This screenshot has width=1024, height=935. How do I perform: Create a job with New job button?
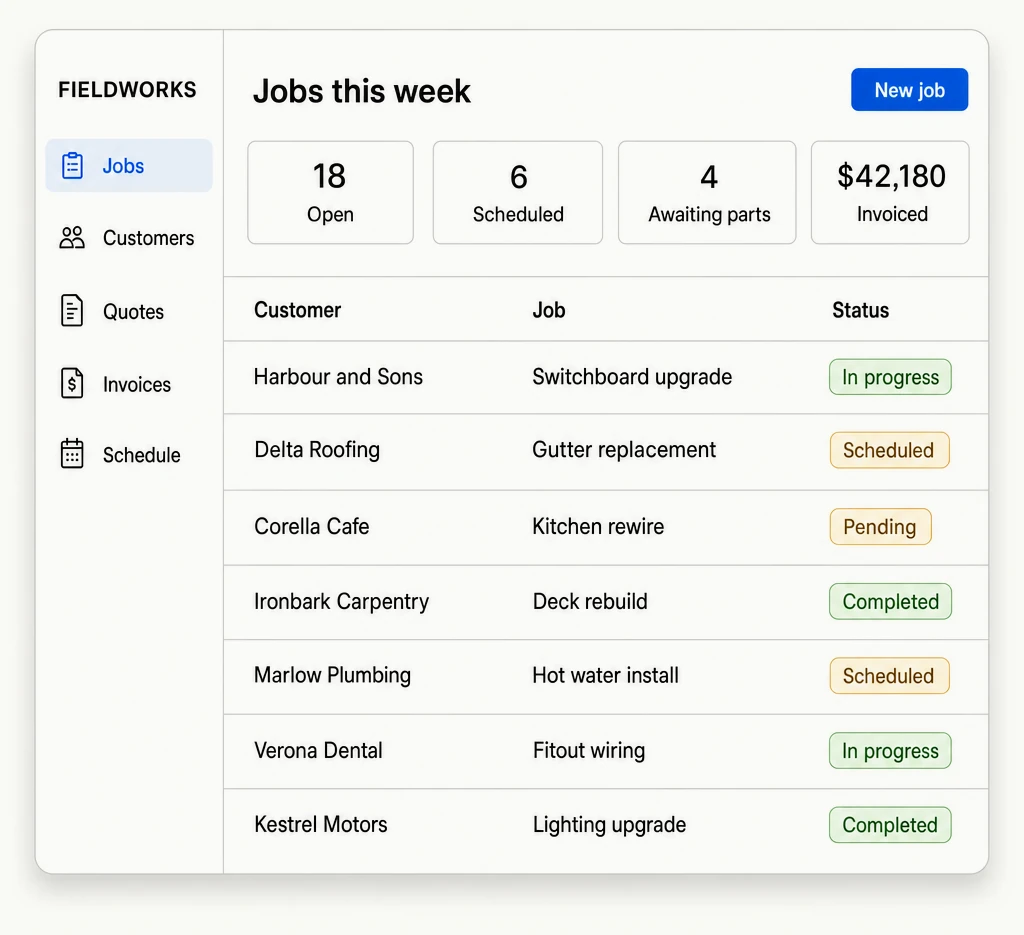[909, 89]
